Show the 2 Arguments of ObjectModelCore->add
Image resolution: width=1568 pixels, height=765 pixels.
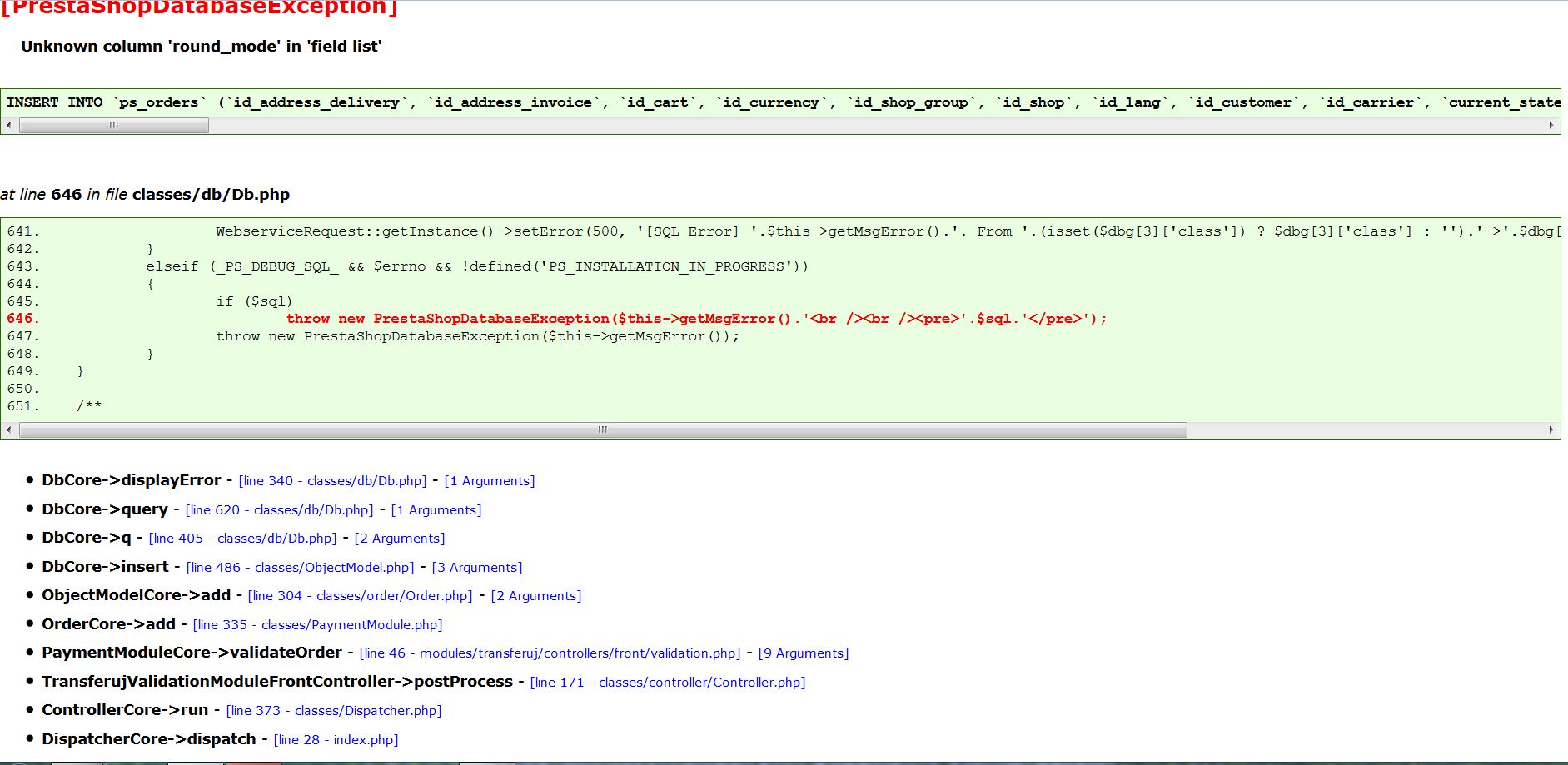click(x=536, y=596)
